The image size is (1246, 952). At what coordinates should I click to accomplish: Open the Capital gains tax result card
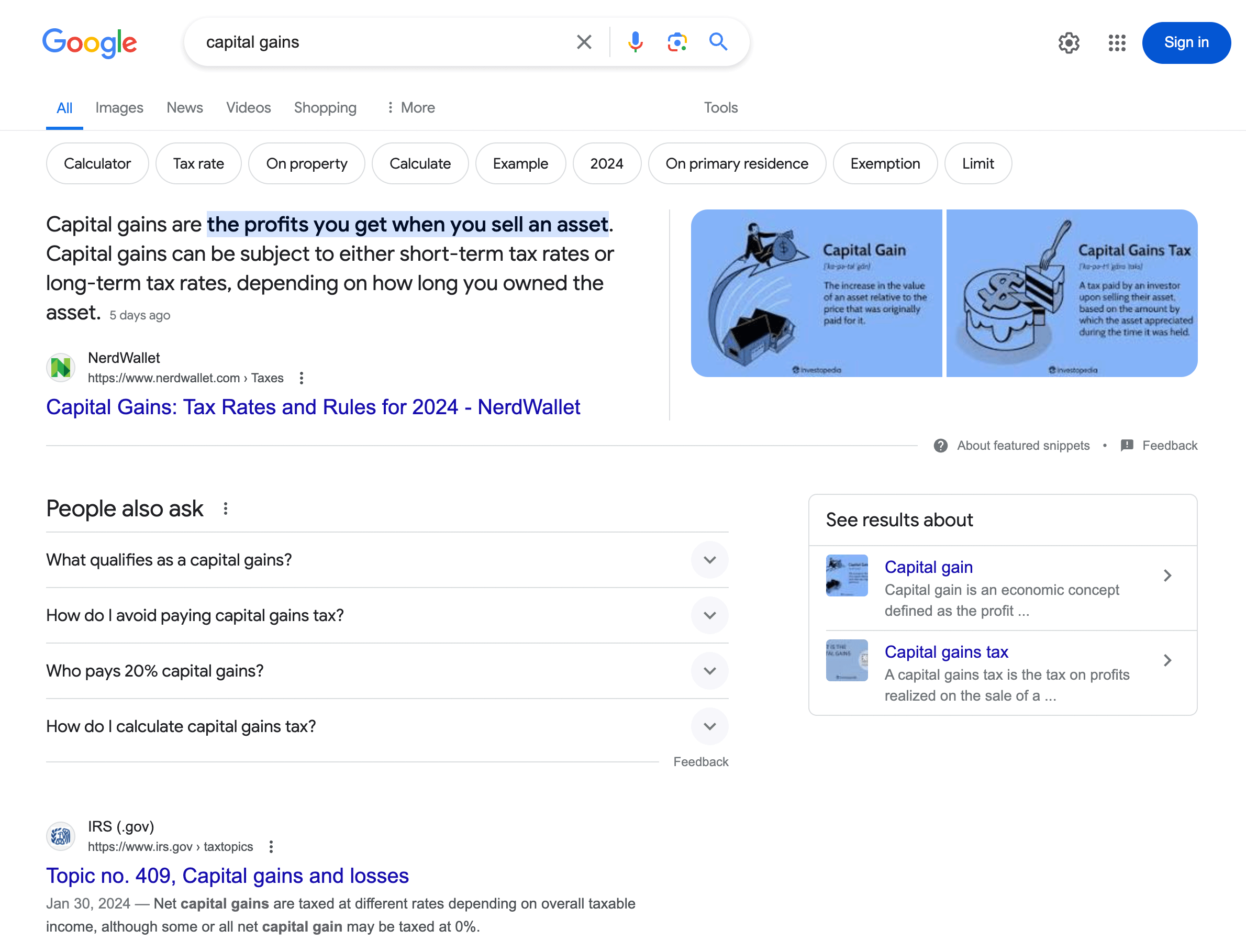click(x=946, y=651)
